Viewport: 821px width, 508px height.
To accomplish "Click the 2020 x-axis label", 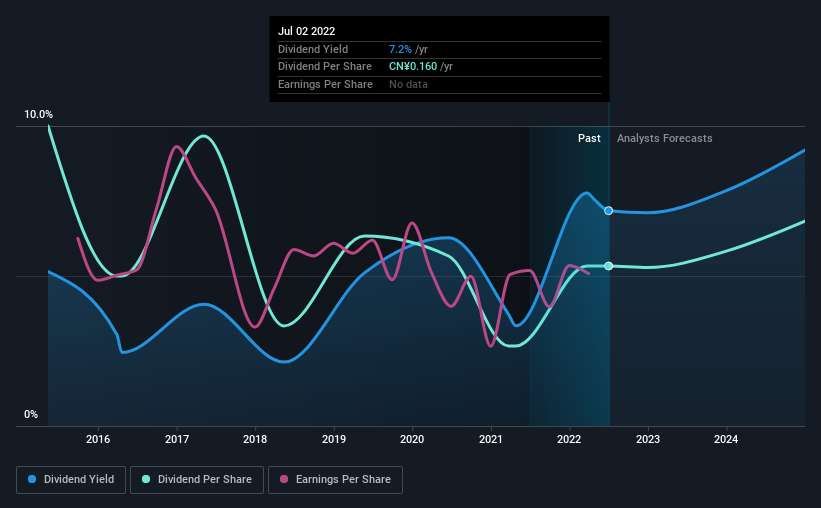I will tap(412, 439).
